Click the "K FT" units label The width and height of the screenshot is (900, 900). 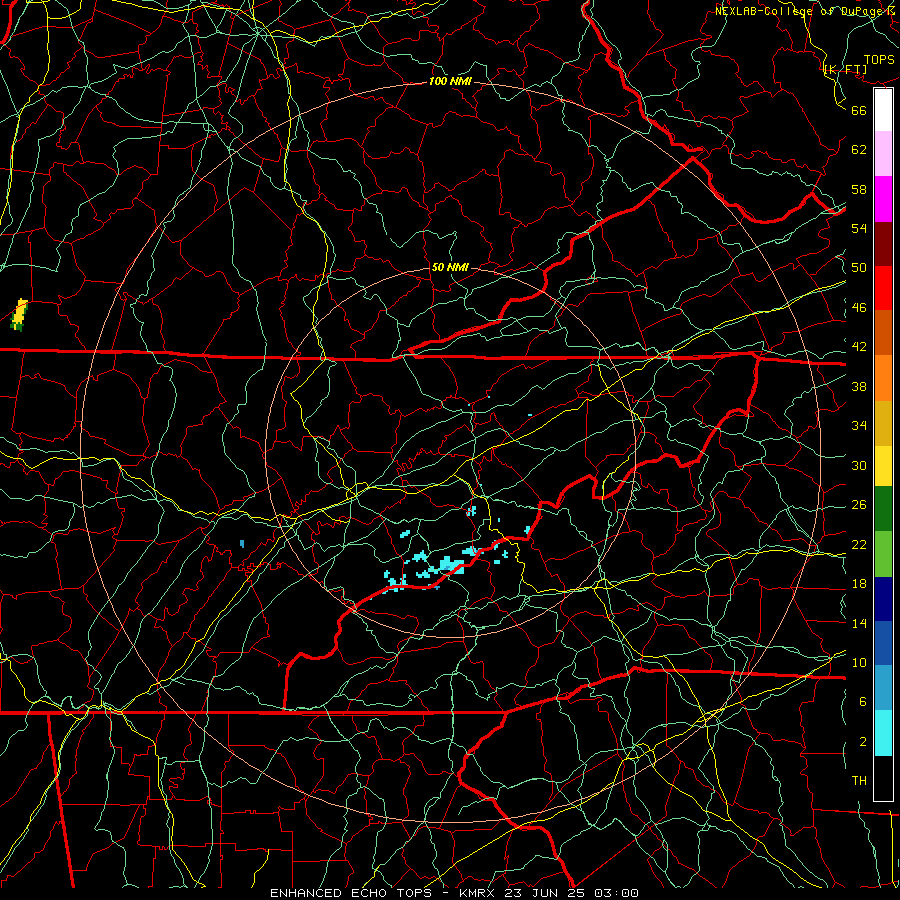(x=845, y=69)
